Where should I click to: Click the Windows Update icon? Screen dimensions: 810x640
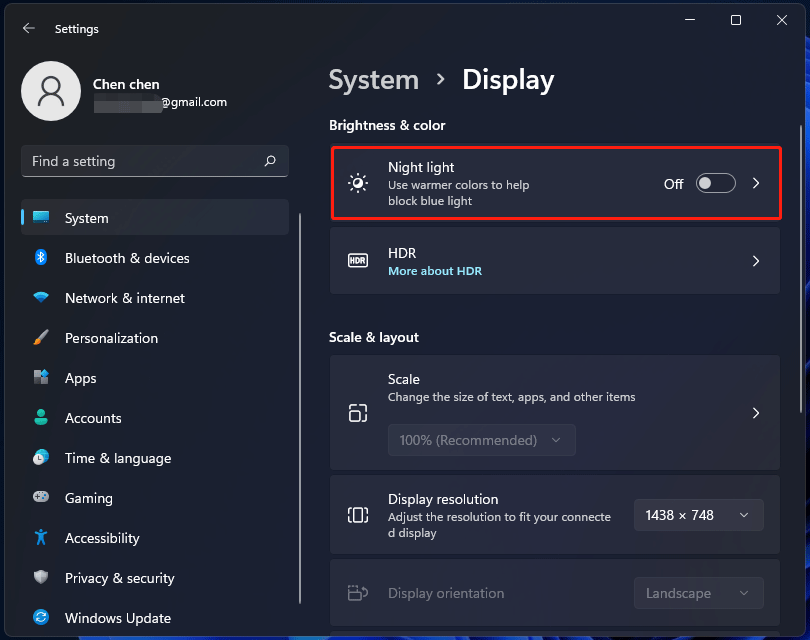(x=40, y=618)
